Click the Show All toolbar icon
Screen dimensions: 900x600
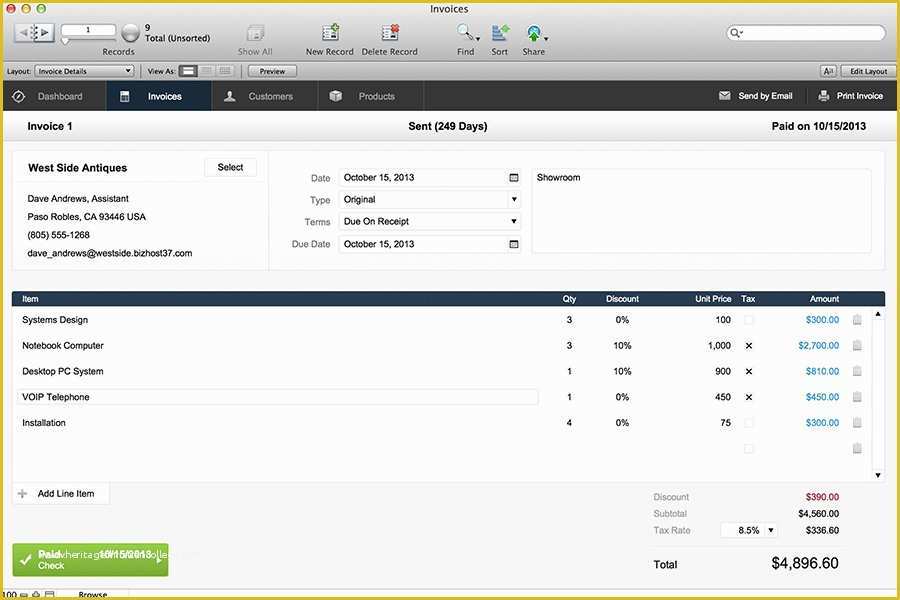[255, 33]
